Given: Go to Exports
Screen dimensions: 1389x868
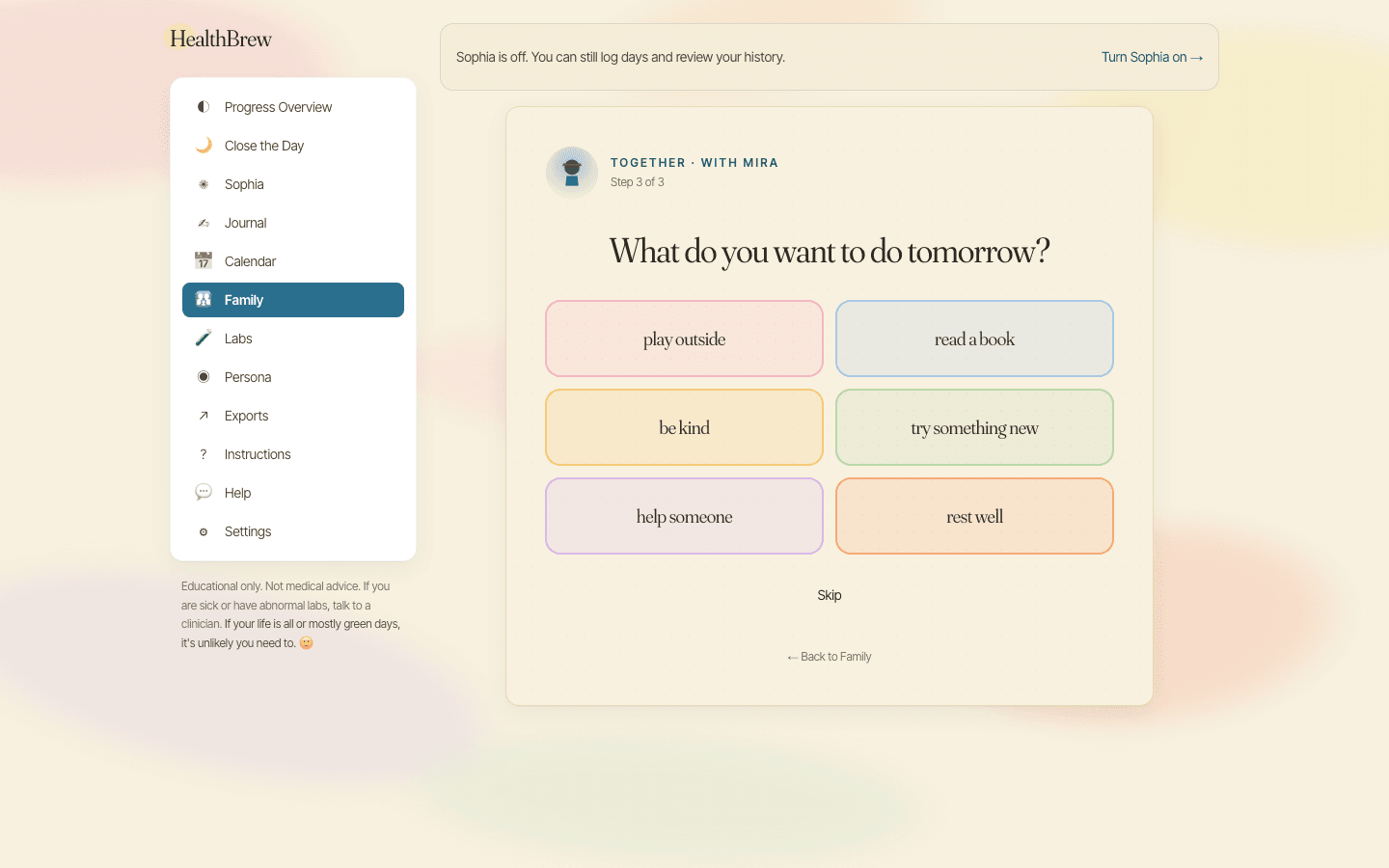Looking at the screenshot, I should (x=293, y=416).
